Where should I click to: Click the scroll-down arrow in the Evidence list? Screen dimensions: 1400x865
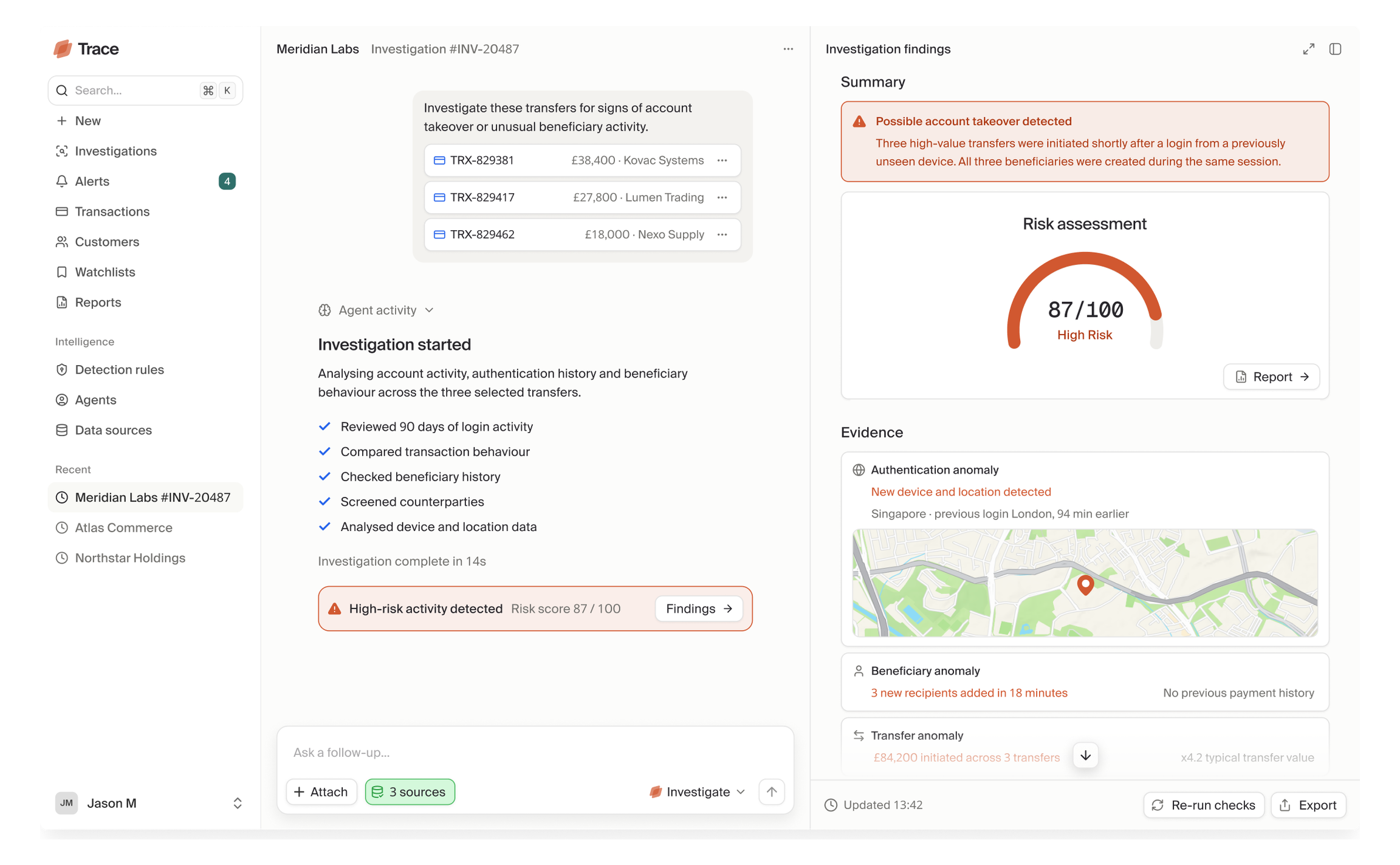(1085, 756)
